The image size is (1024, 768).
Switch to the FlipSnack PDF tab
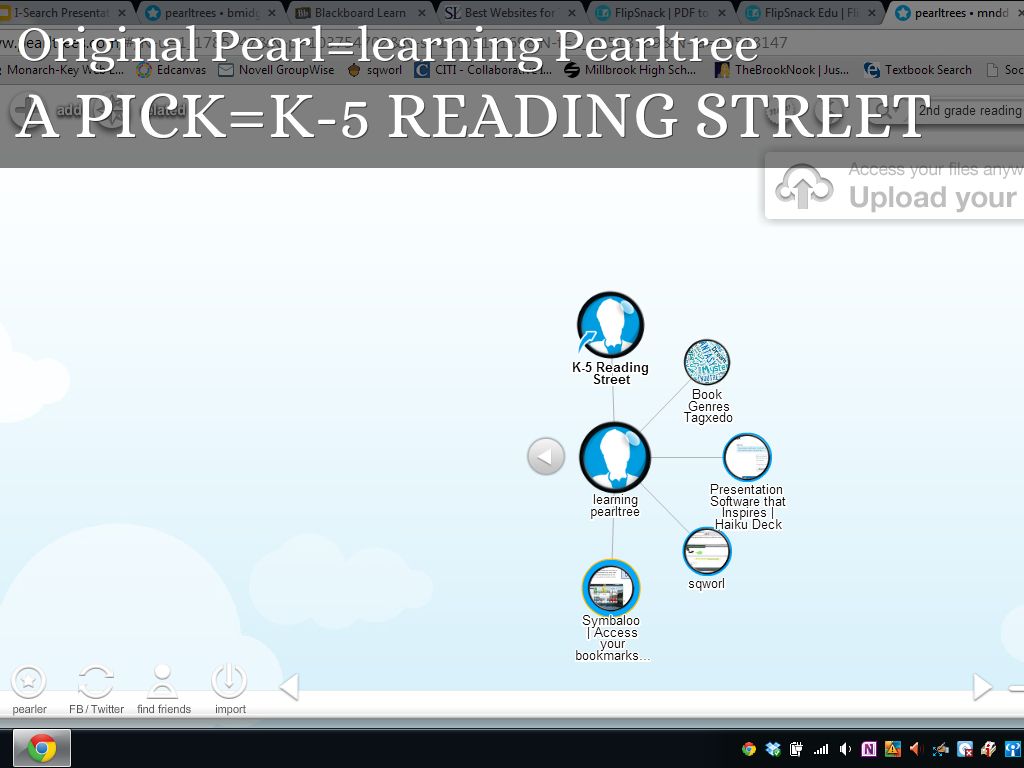tap(659, 13)
